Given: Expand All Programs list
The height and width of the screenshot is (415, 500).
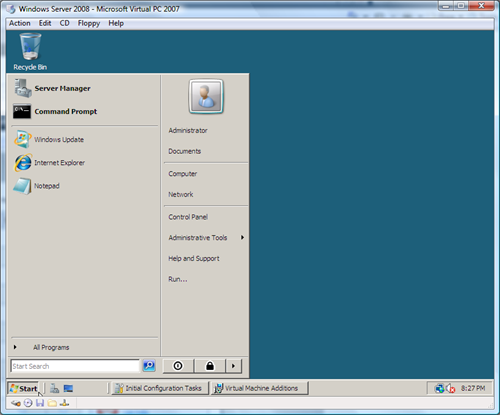Looking at the screenshot, I should [41, 347].
